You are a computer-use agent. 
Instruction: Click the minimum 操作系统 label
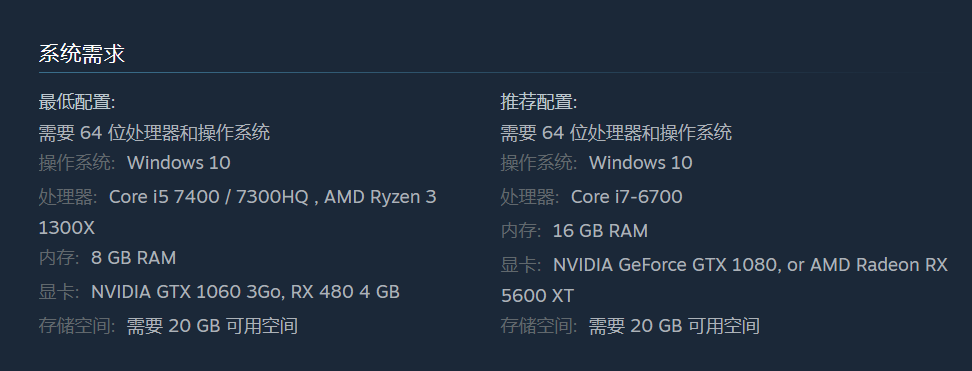coord(77,163)
